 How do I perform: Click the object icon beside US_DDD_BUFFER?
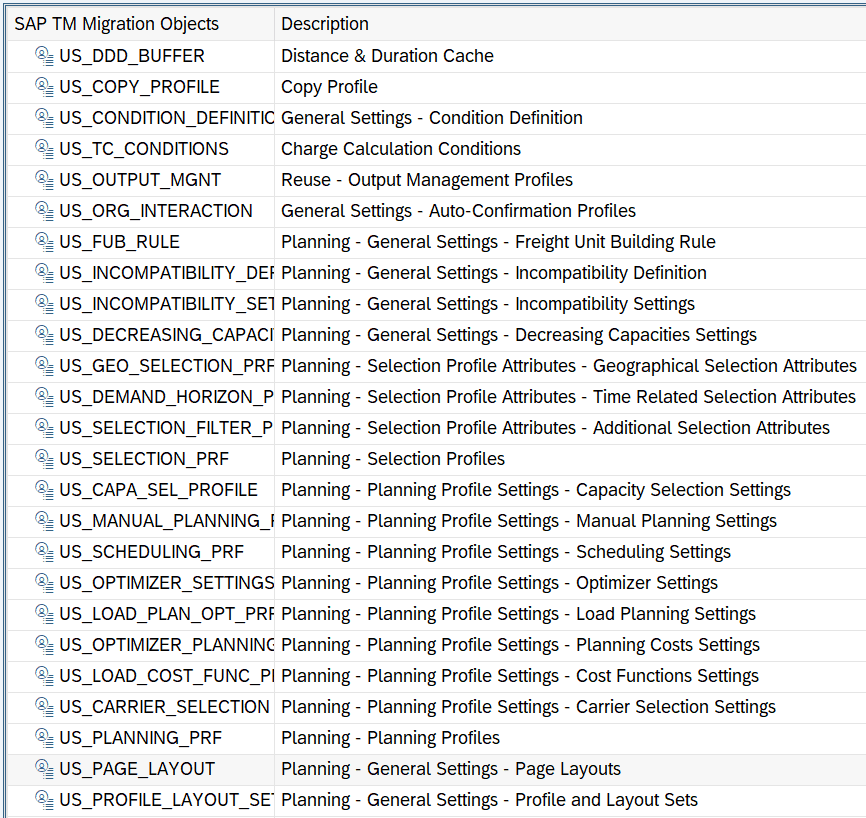(44, 56)
